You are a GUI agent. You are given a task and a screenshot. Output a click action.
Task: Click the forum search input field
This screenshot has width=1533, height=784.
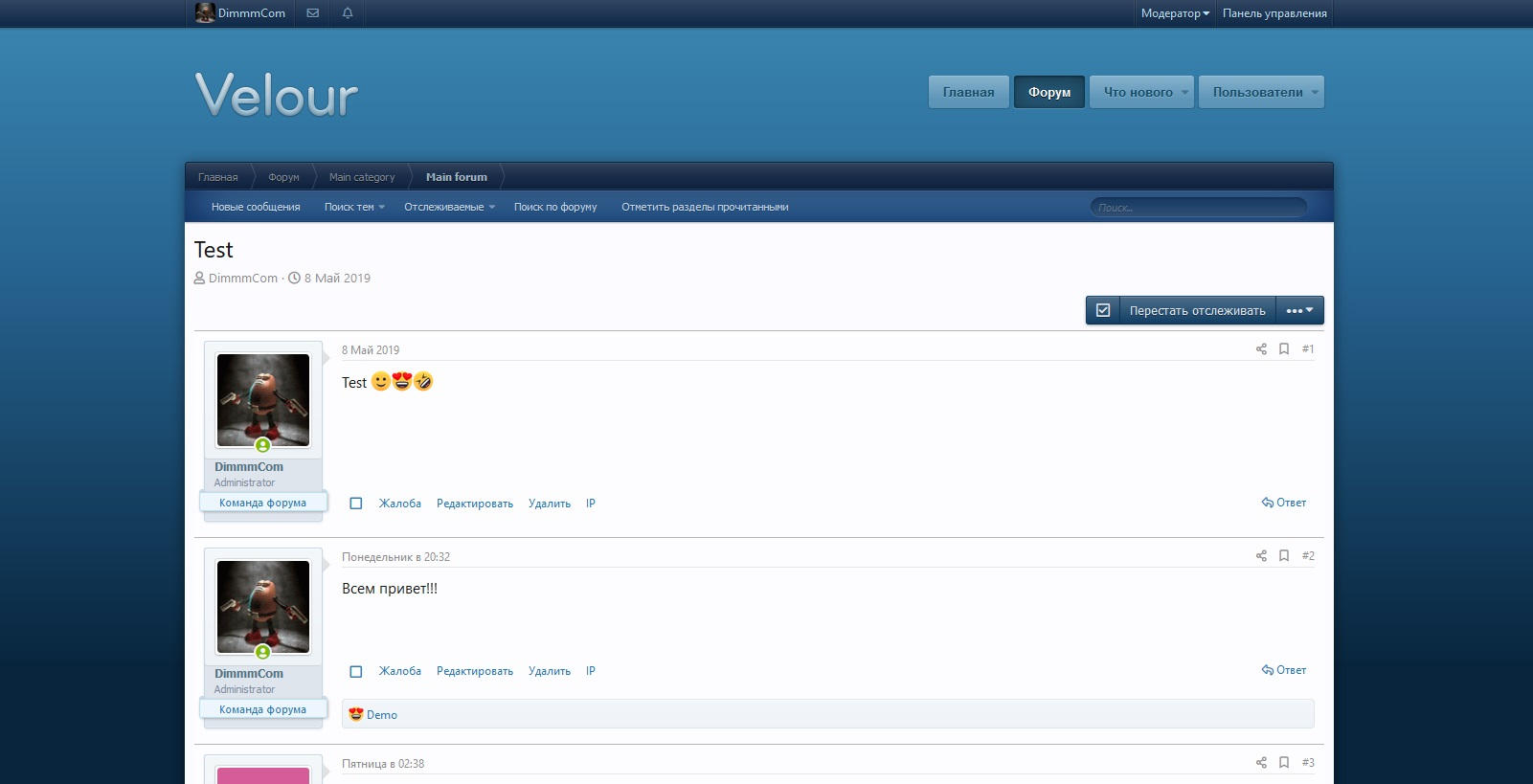coord(1198,208)
